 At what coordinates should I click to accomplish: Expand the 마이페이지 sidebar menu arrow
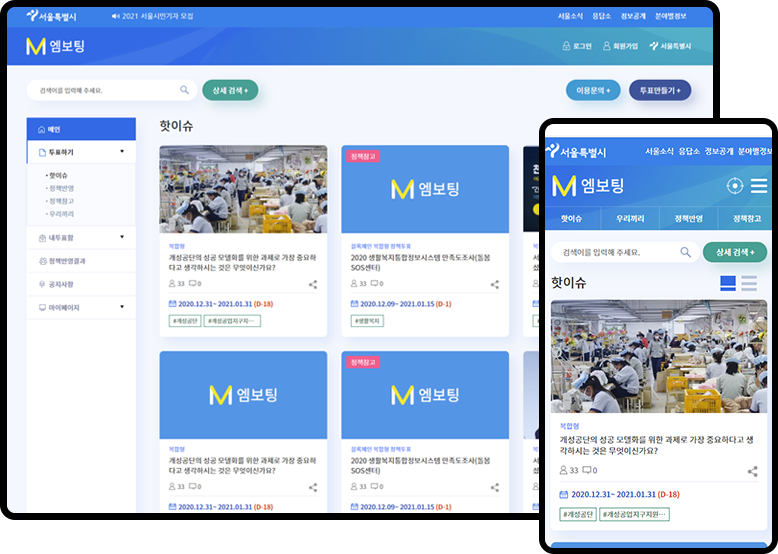pos(122,307)
